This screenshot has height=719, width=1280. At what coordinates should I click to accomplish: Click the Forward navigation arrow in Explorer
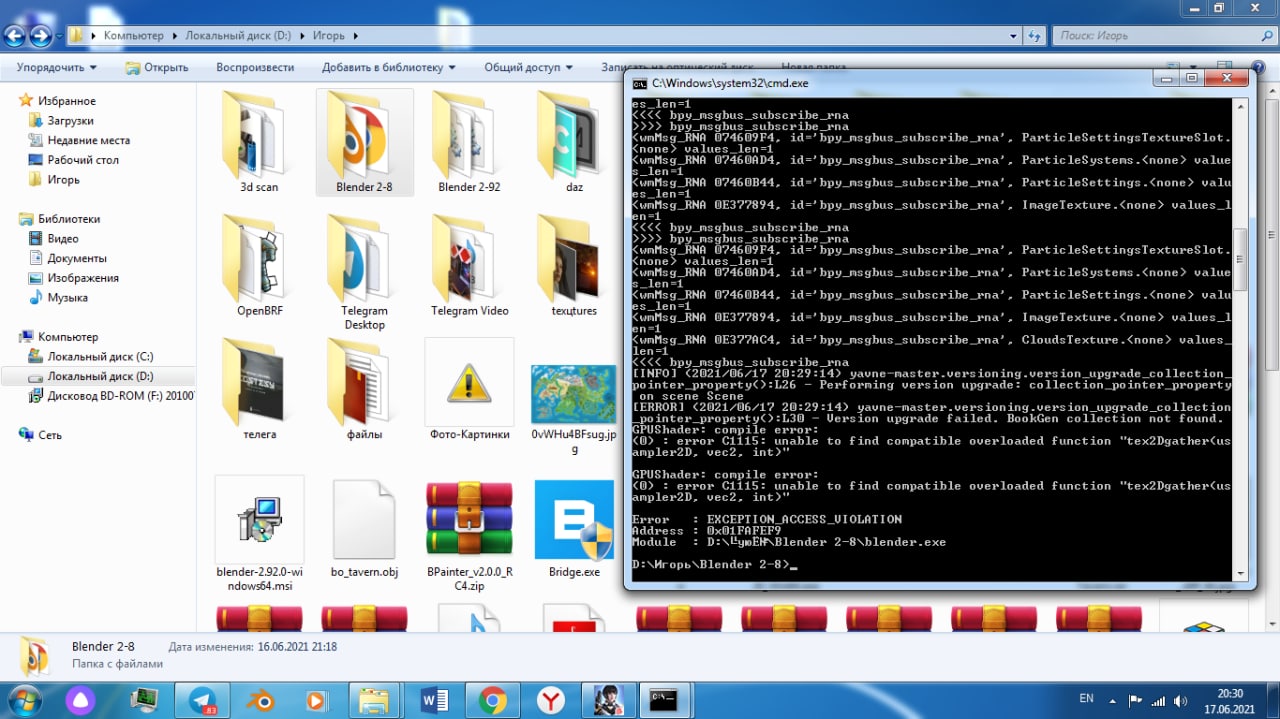(41, 37)
